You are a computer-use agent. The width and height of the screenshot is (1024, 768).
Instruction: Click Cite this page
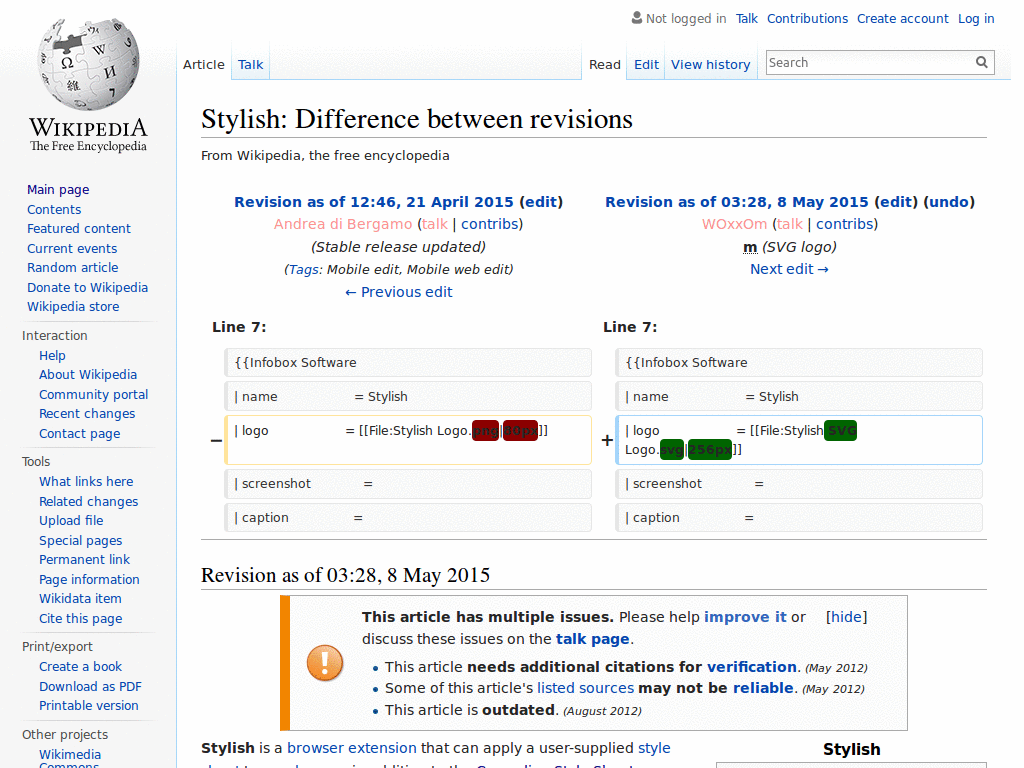tap(80, 618)
